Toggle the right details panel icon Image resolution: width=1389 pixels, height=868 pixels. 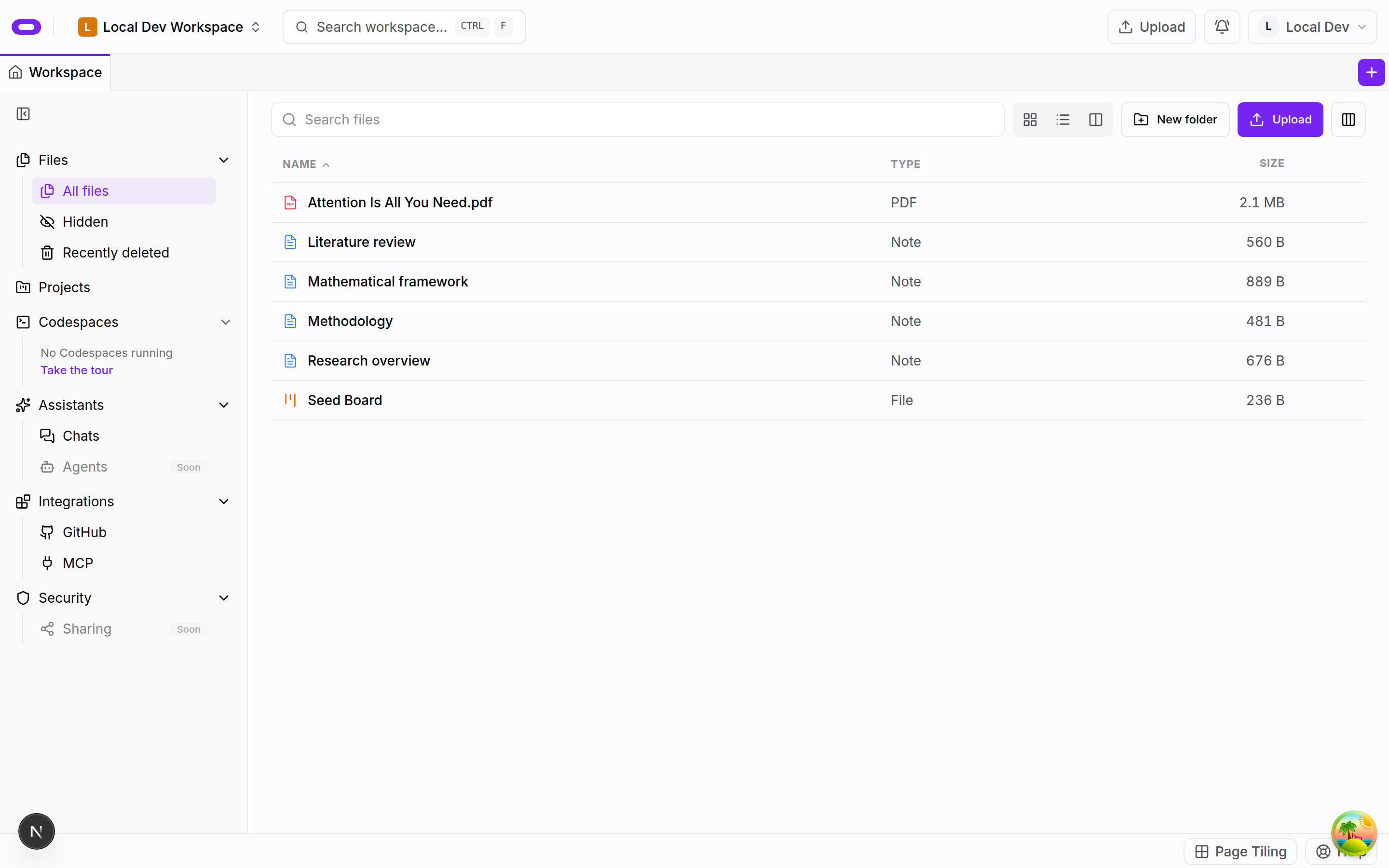[1348, 120]
